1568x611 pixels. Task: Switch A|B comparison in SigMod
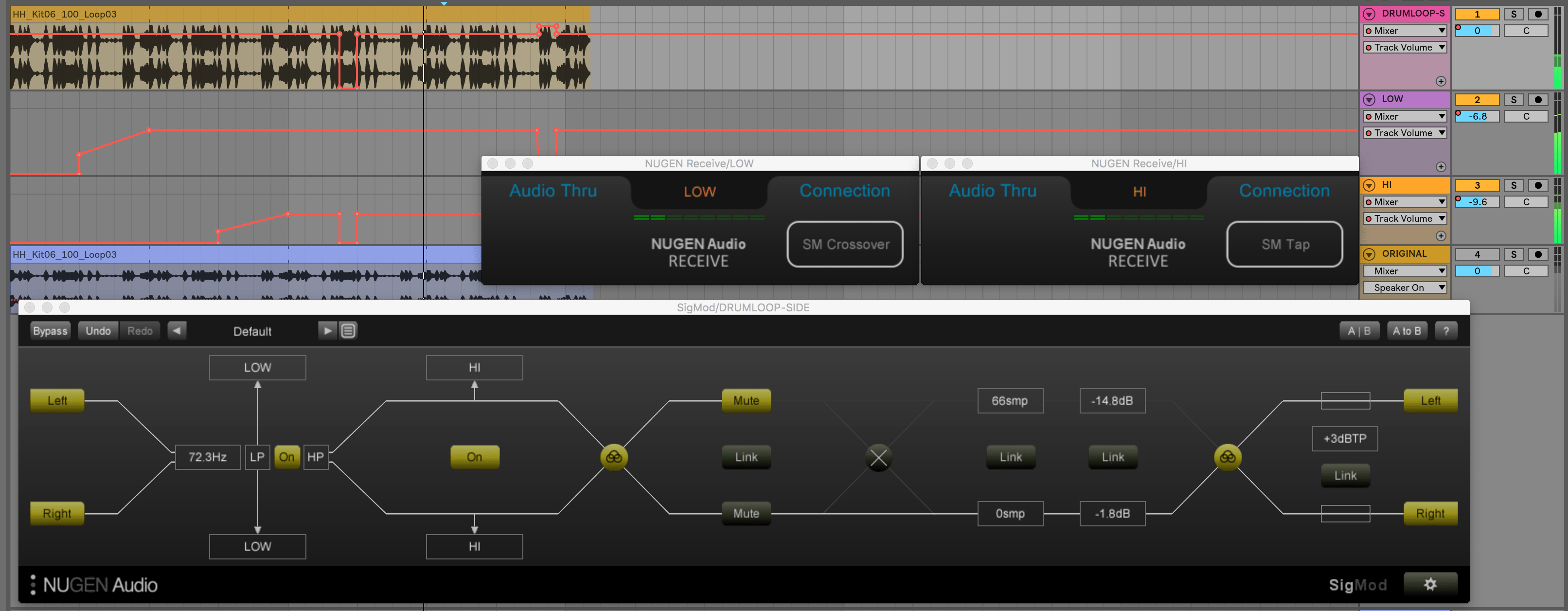coord(1358,331)
